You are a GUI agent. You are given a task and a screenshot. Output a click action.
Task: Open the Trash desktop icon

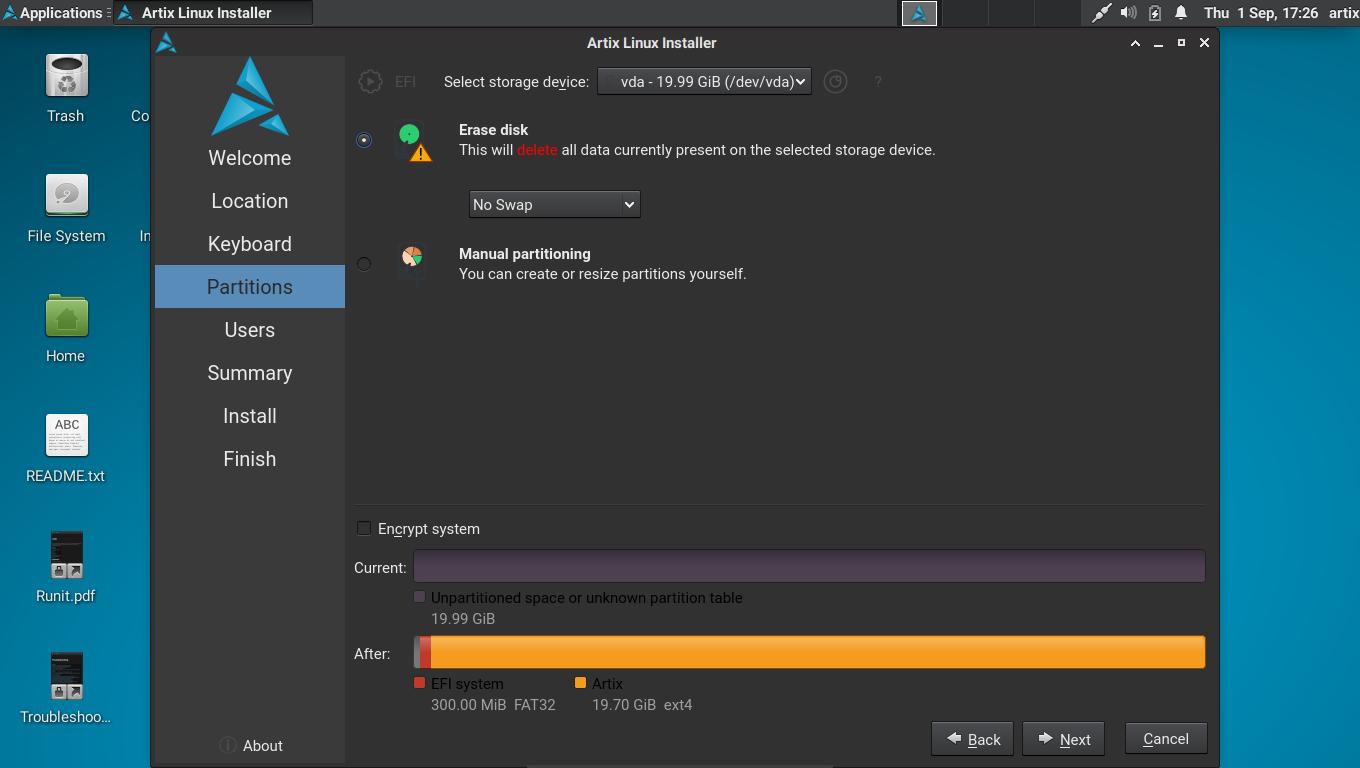click(x=66, y=77)
